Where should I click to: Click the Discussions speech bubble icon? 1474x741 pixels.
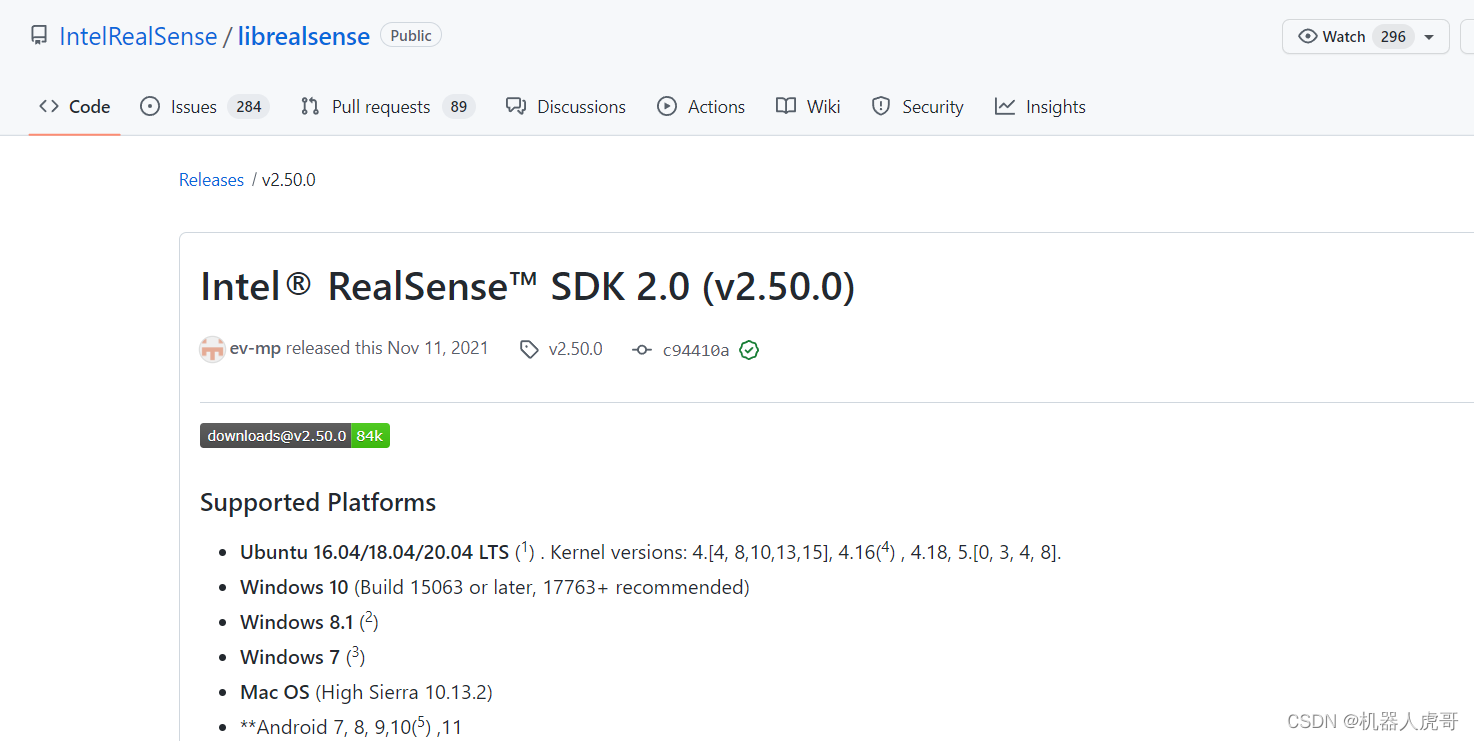pyautogui.click(x=516, y=106)
